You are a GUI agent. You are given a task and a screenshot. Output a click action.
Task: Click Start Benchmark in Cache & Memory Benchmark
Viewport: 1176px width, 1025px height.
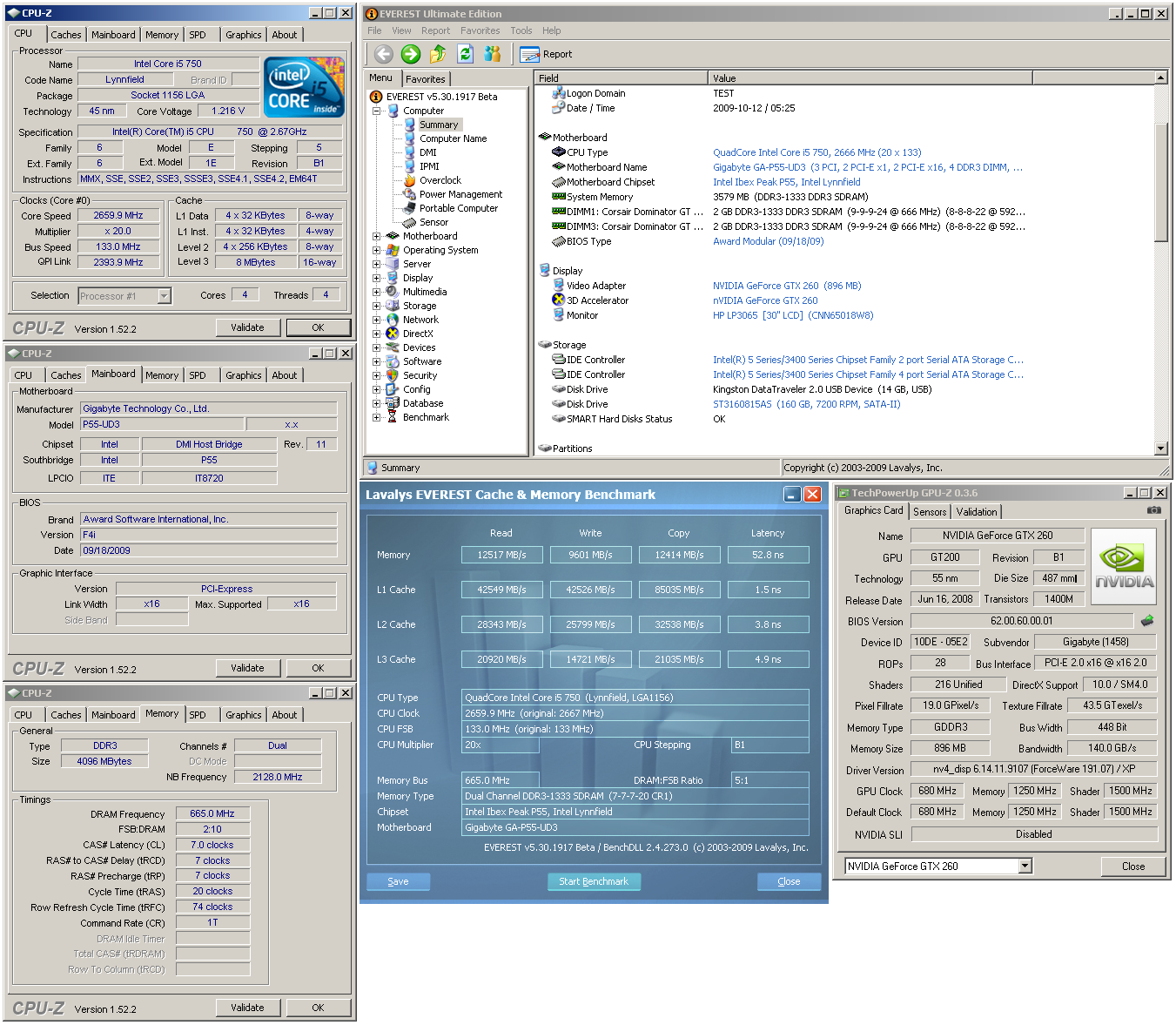tap(594, 881)
